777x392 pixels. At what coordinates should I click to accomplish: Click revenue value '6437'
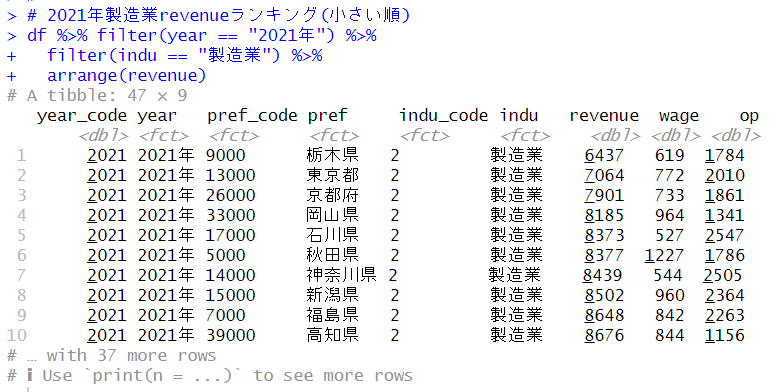pos(604,156)
